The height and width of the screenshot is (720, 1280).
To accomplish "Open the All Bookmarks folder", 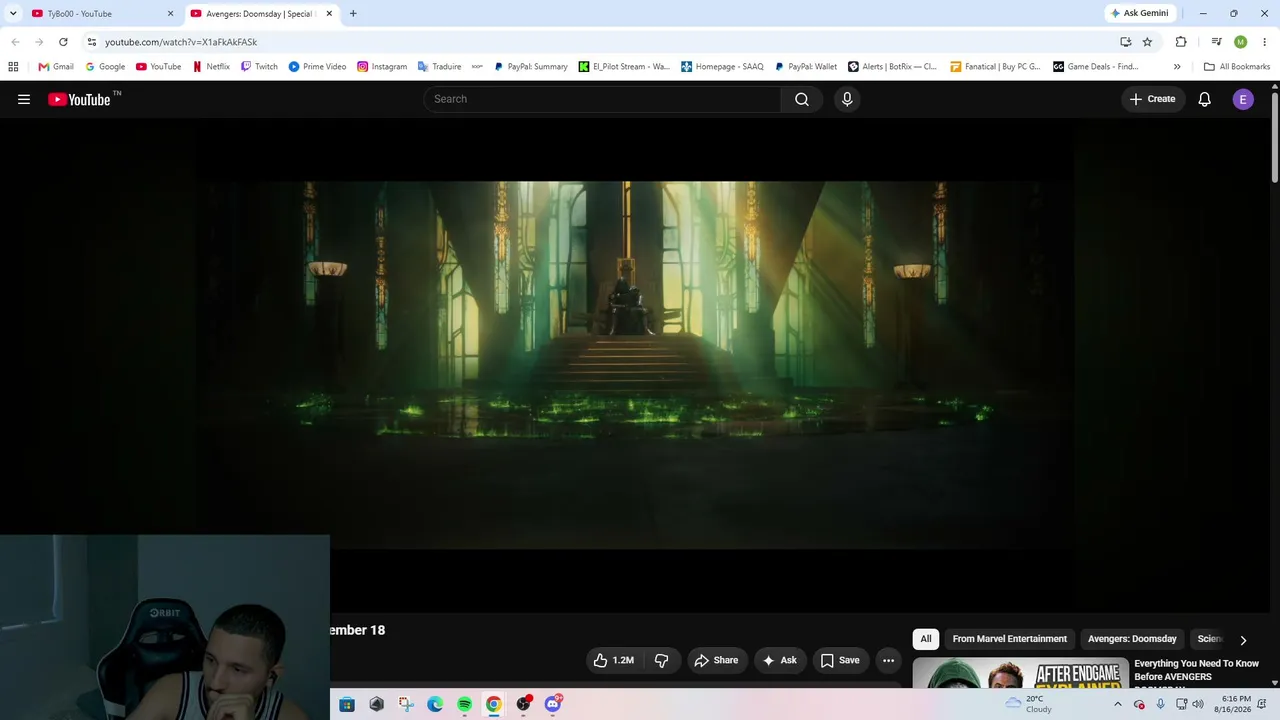I will tap(1237, 67).
